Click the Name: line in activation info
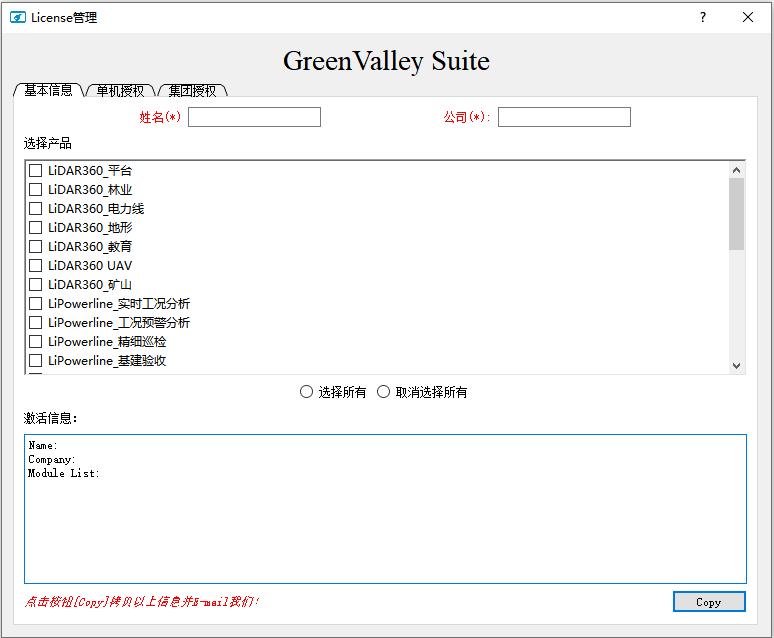The width and height of the screenshot is (774, 638). (43, 445)
